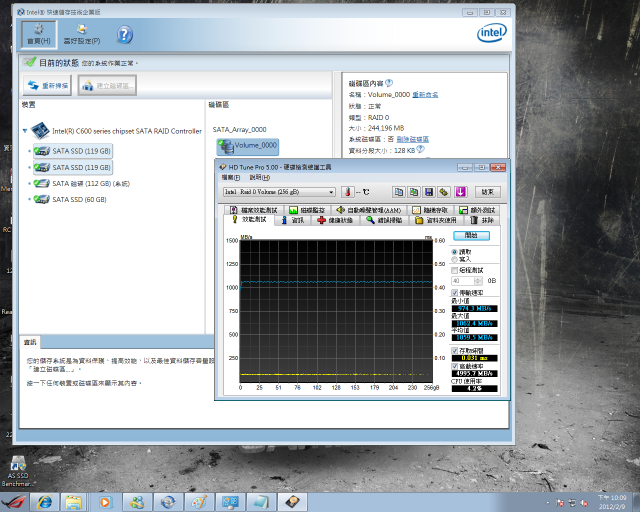Click the copy text to clipboard icon
This screenshot has height=512, width=640.
399,192
